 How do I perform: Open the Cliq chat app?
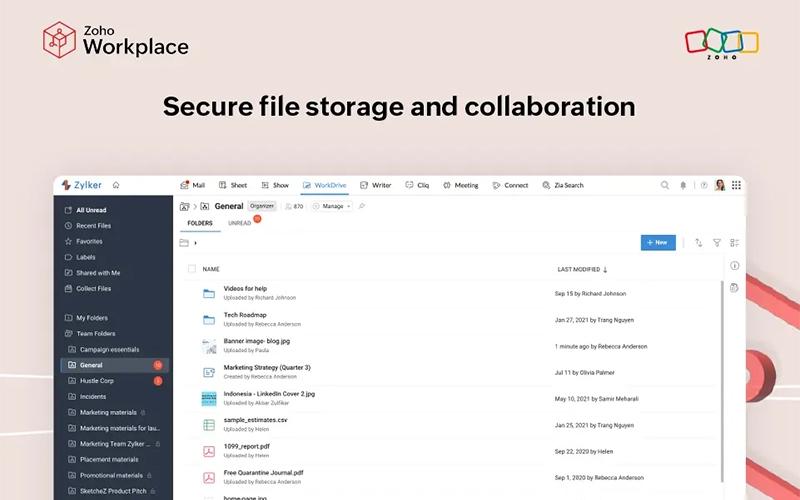(417, 185)
